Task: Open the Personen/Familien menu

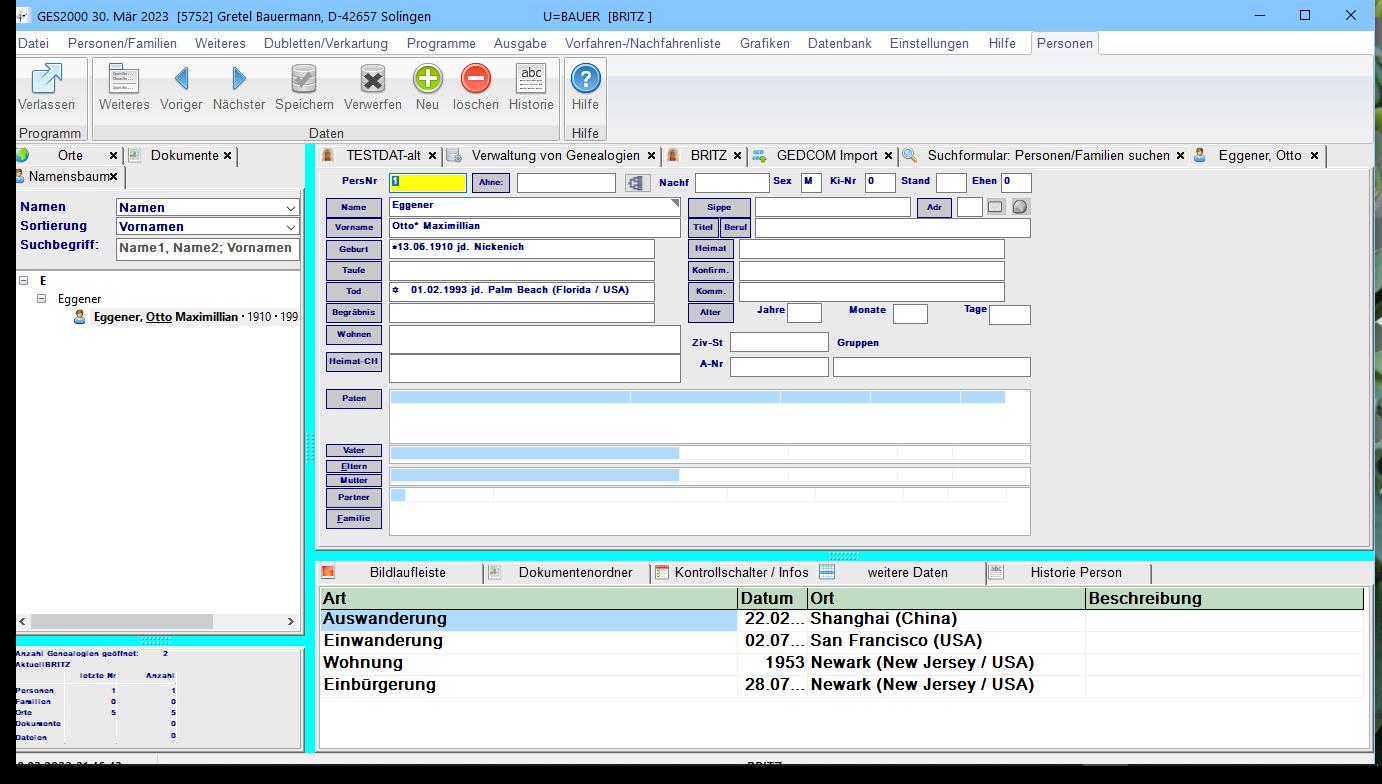Action: click(x=122, y=43)
